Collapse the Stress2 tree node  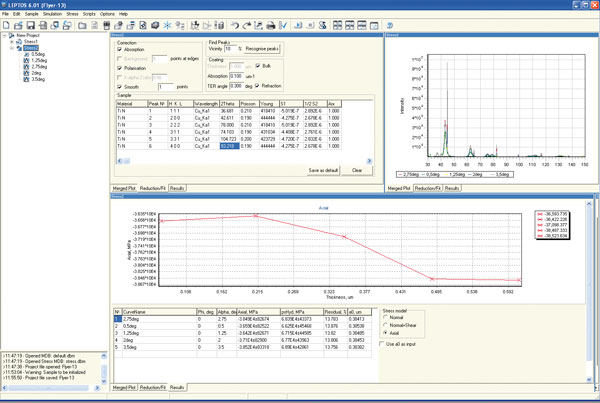click(x=14, y=48)
